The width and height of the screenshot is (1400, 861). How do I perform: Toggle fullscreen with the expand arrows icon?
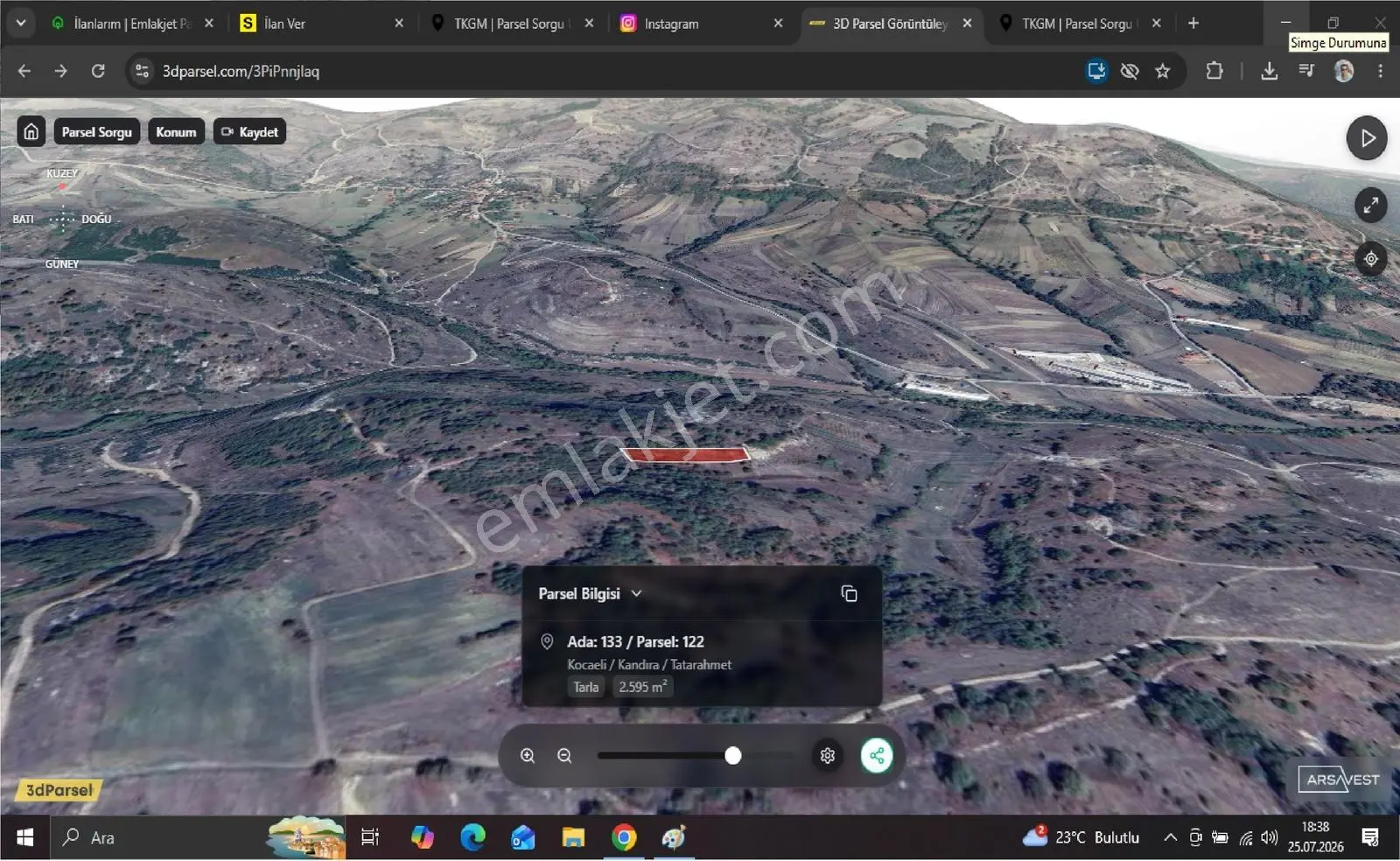coord(1371,206)
